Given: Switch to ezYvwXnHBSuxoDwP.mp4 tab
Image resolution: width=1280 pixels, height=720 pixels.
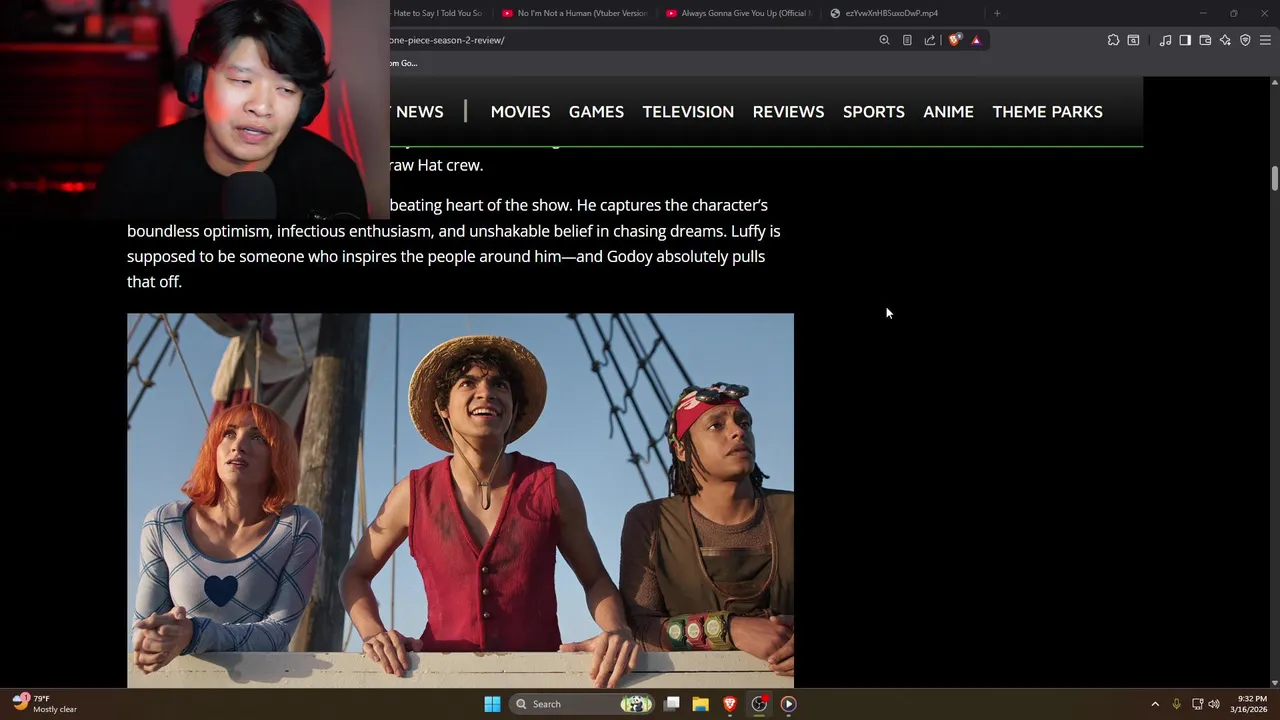Looking at the screenshot, I should 903,13.
